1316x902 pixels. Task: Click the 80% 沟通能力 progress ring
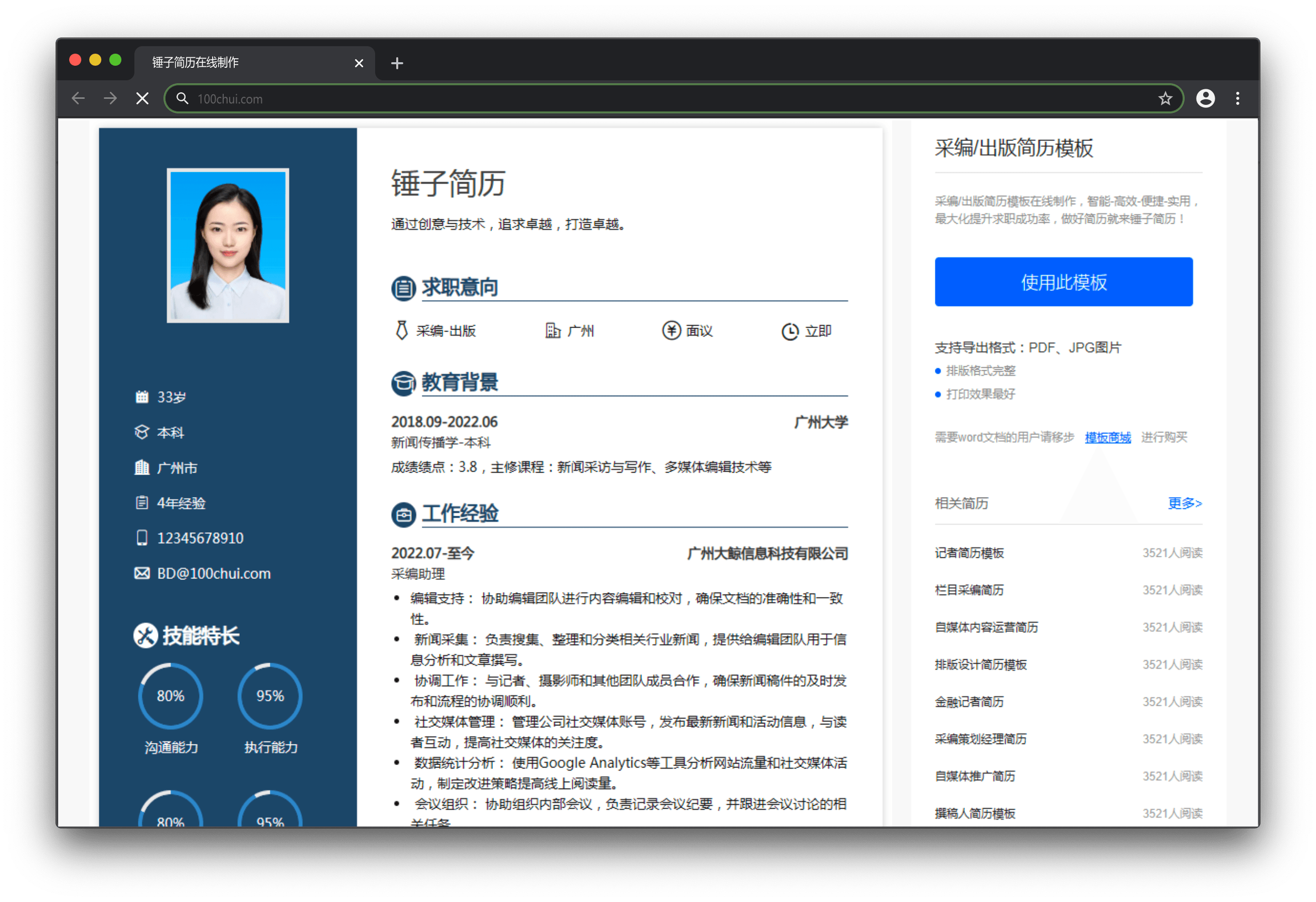[170, 696]
